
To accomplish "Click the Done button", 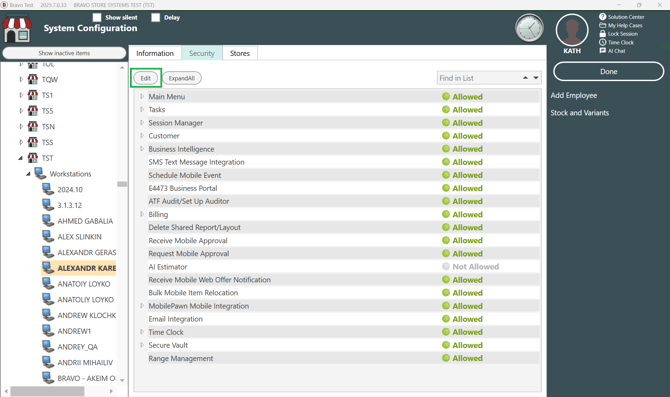I will click(608, 71).
